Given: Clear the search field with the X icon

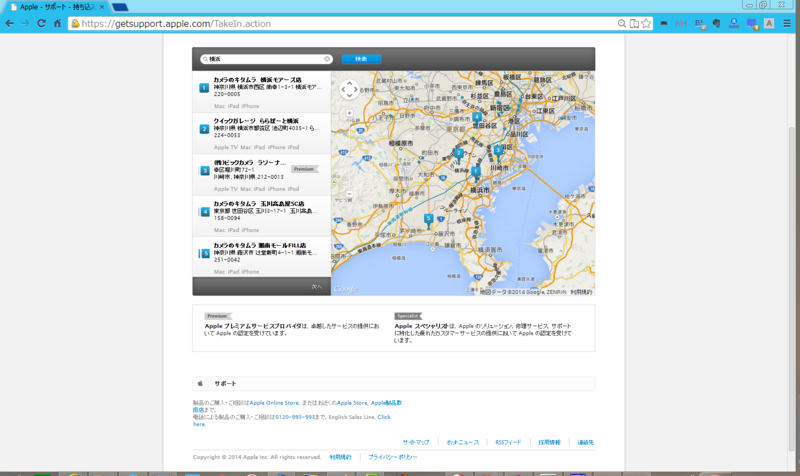Looking at the screenshot, I should coord(327,59).
